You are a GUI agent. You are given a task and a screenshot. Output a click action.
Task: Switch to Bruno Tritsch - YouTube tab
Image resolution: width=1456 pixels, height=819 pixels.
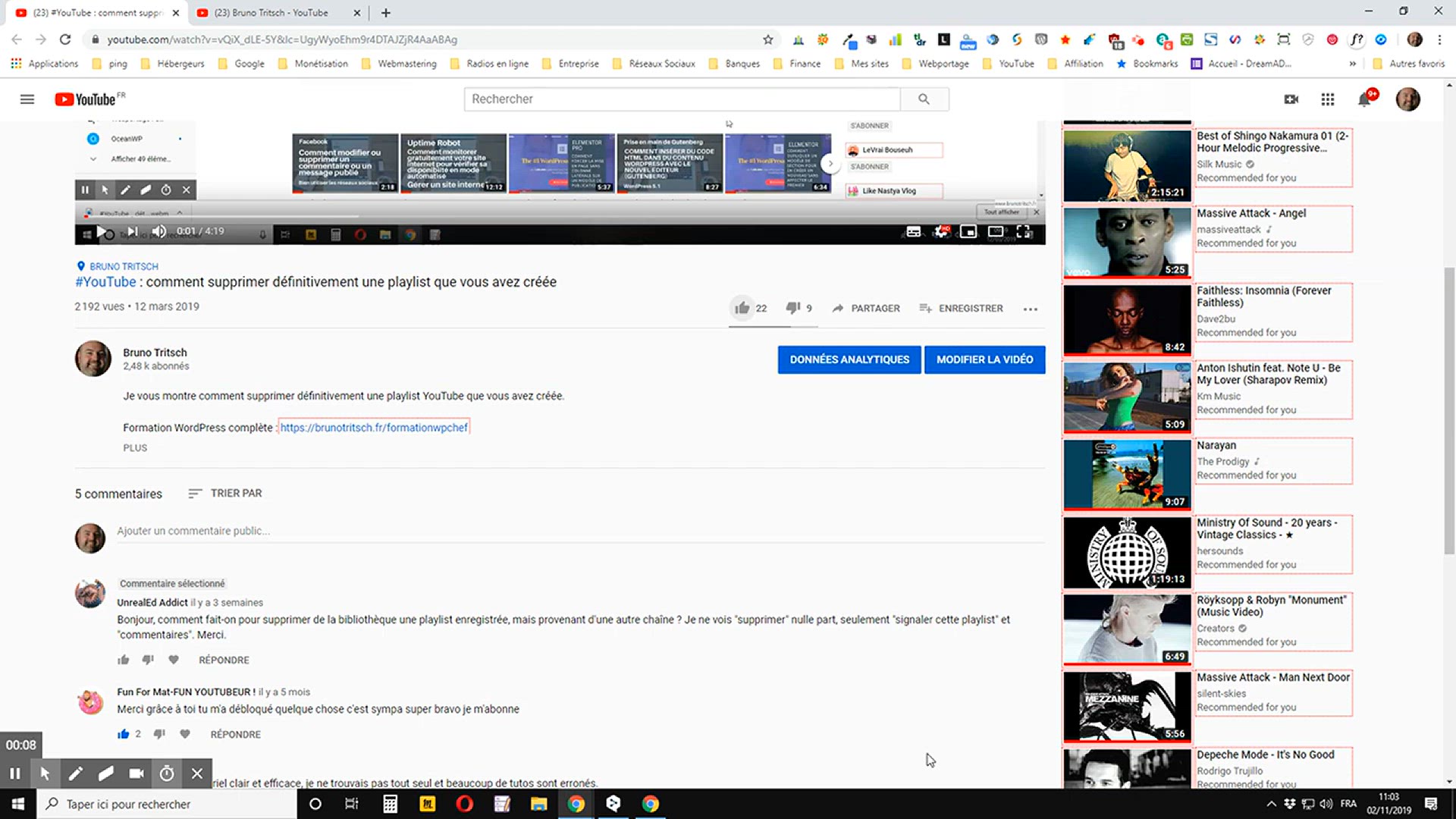tap(271, 13)
